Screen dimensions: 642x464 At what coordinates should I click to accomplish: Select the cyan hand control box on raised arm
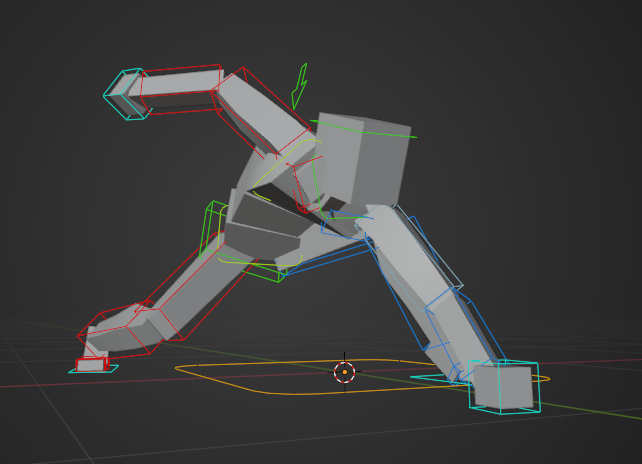point(127,95)
